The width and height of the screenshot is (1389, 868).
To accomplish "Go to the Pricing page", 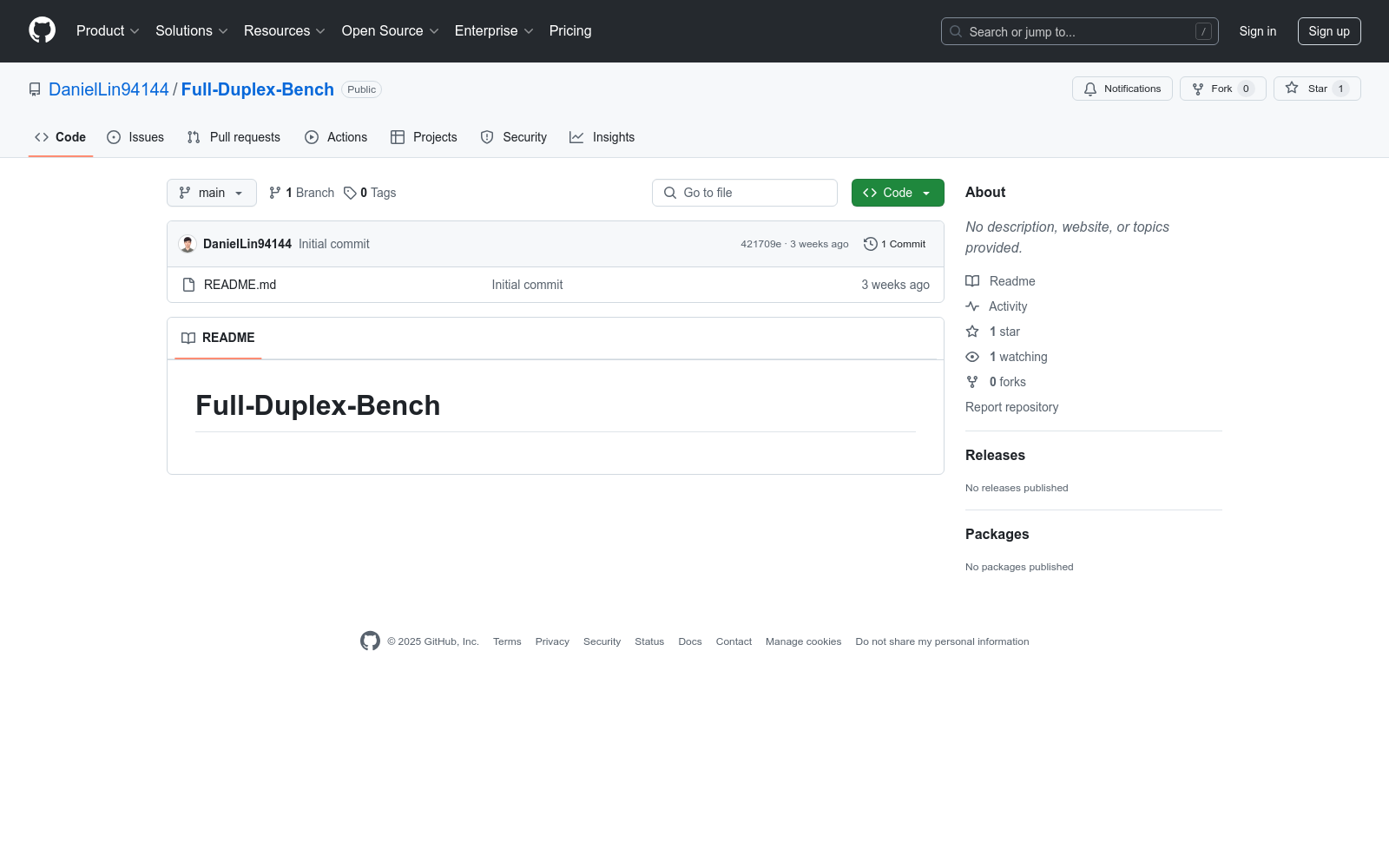I will pyautogui.click(x=570, y=31).
